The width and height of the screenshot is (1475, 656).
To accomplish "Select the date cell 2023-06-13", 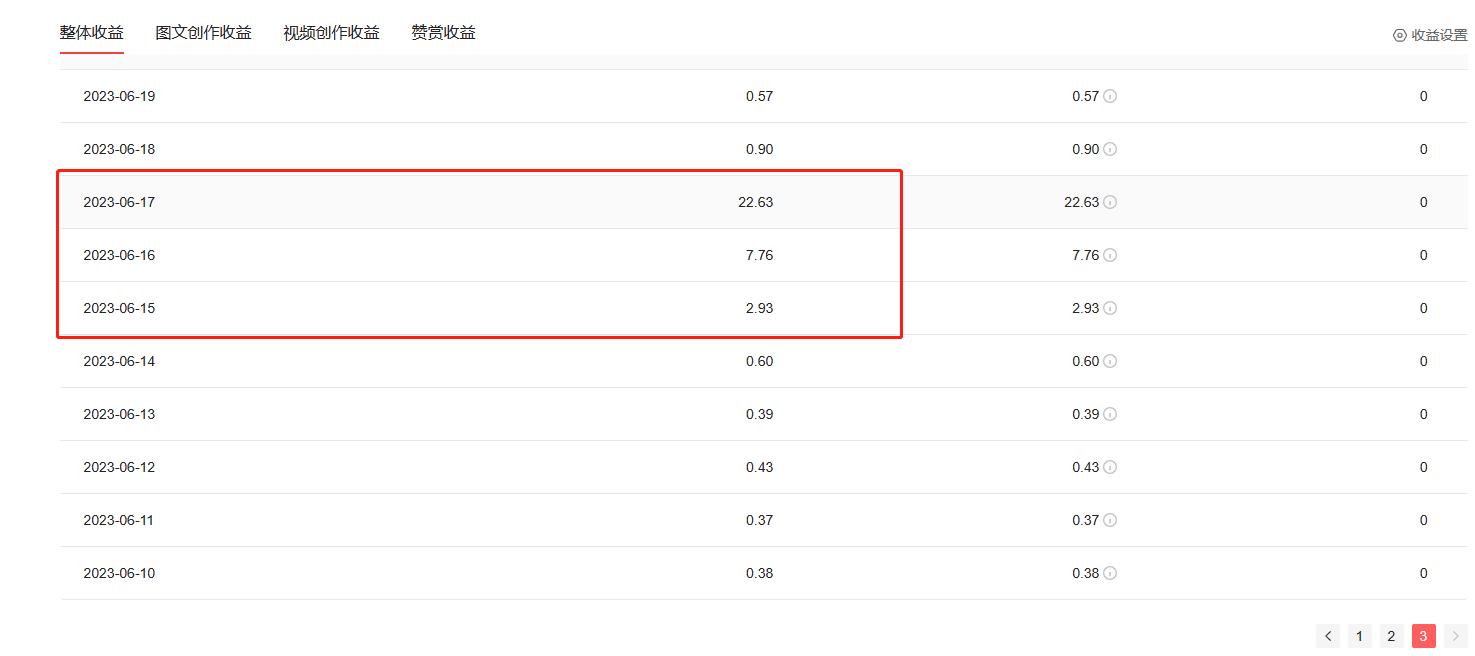I will 119,414.
